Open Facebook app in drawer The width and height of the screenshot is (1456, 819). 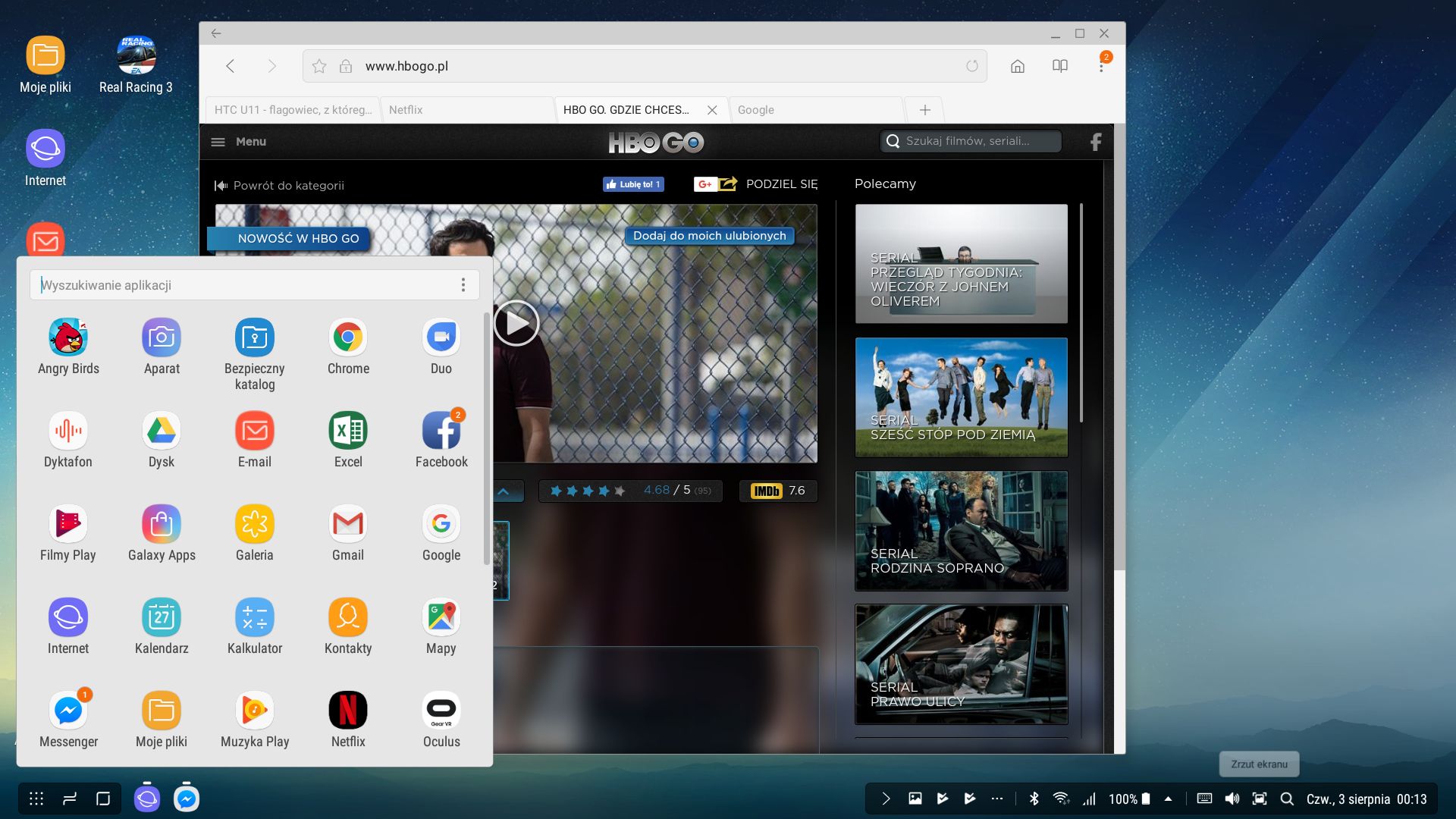[441, 441]
